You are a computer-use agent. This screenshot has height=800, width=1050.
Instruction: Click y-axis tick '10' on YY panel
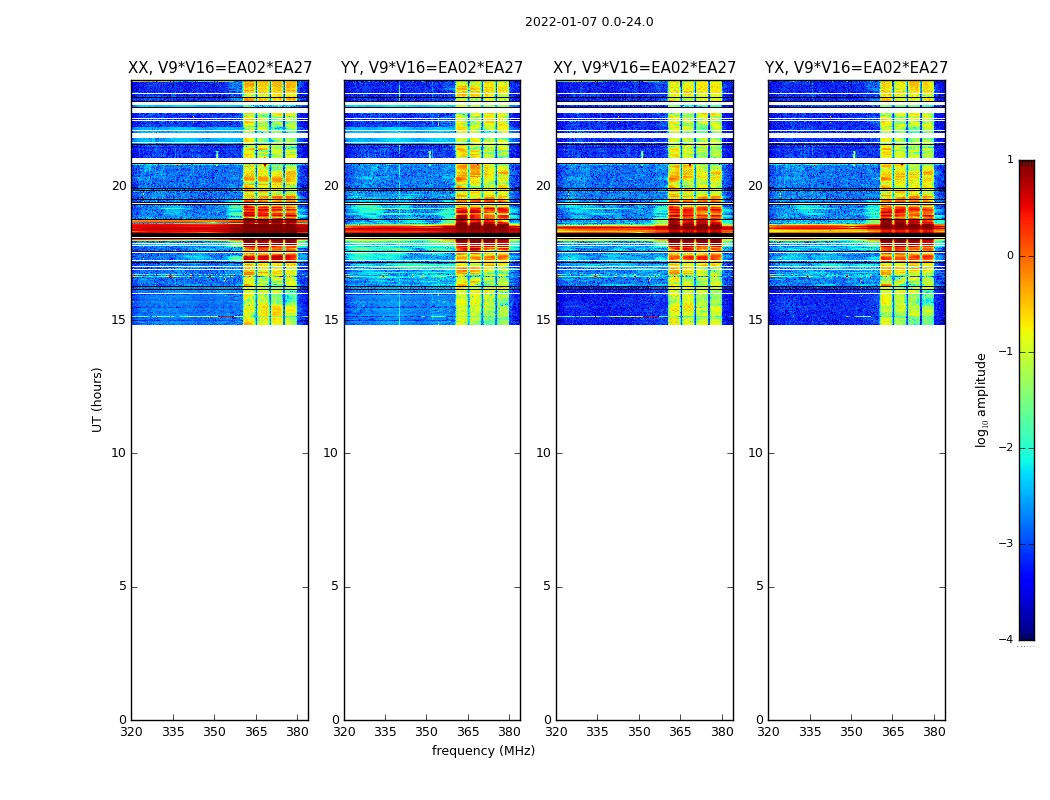click(x=331, y=453)
